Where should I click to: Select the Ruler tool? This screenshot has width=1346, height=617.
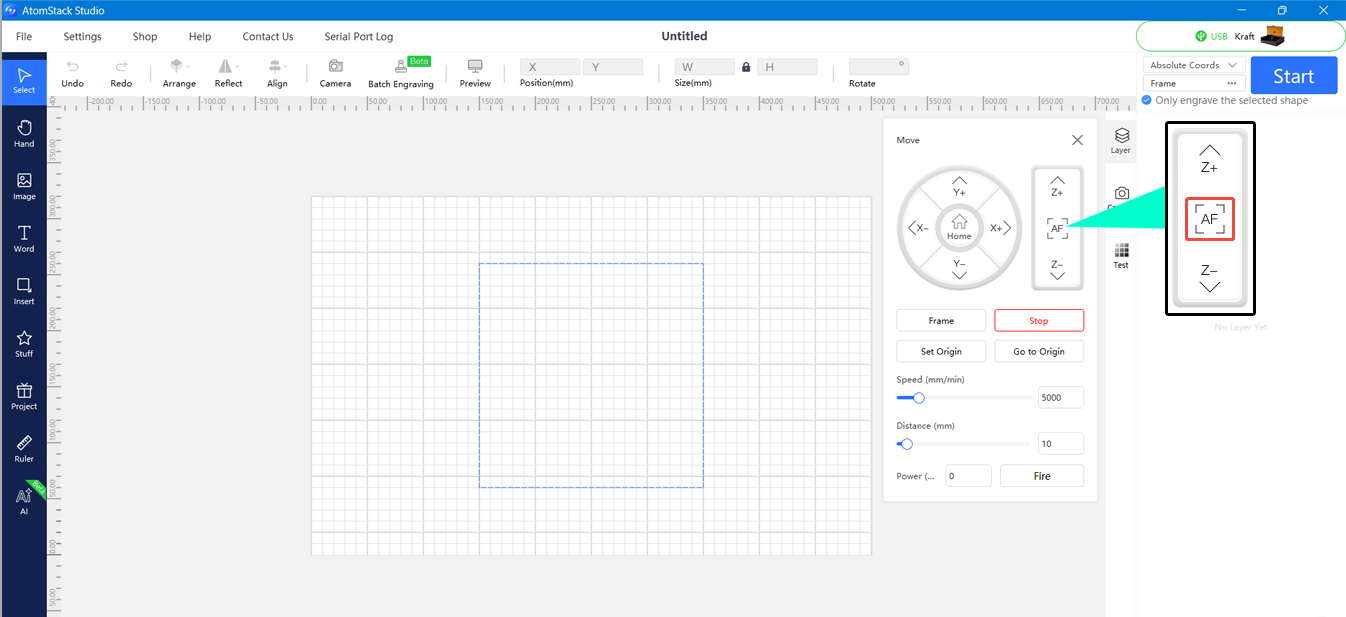pyautogui.click(x=24, y=448)
